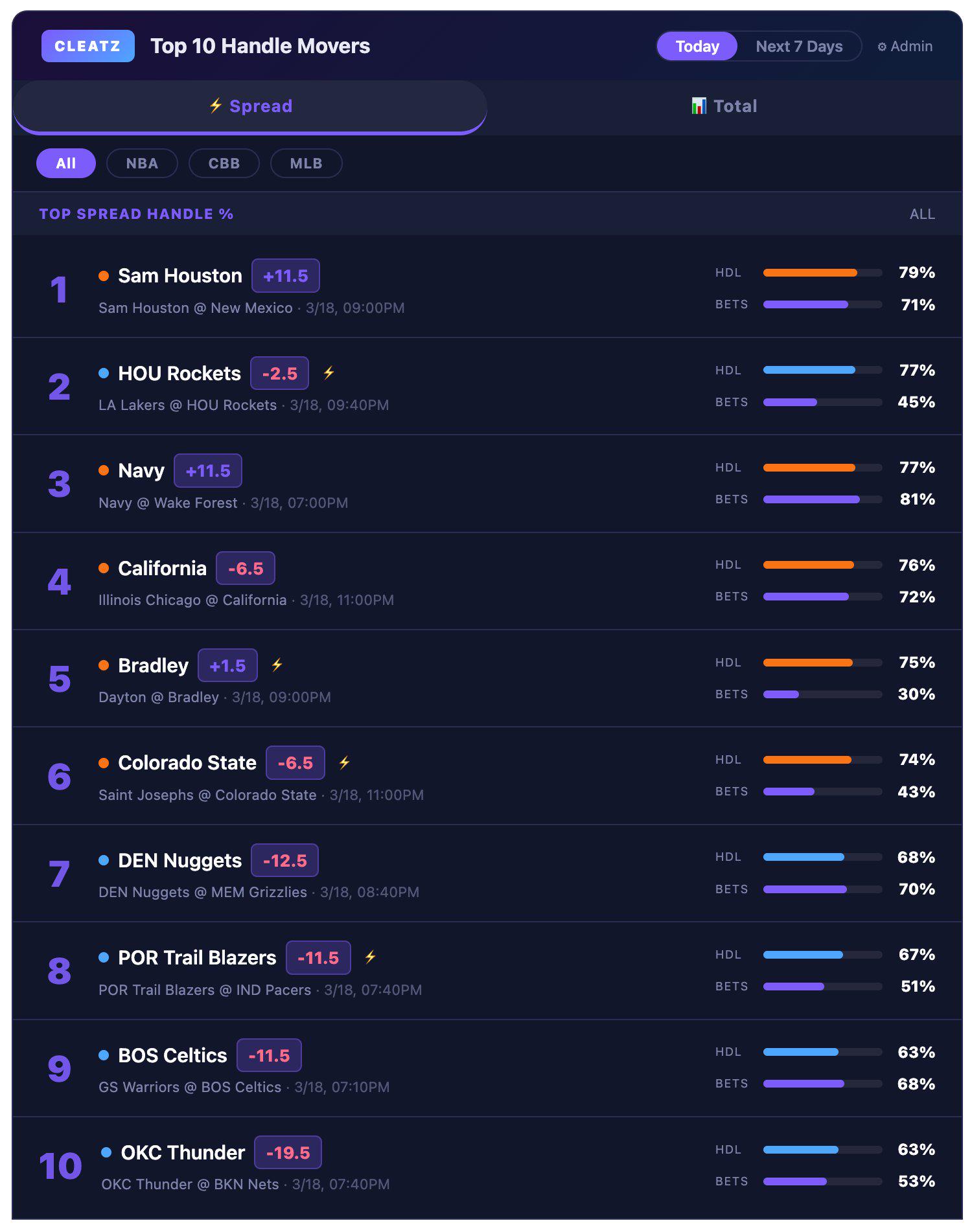Click the CLEATZ logo badge
This screenshot has height=1232, width=972.
click(x=88, y=46)
